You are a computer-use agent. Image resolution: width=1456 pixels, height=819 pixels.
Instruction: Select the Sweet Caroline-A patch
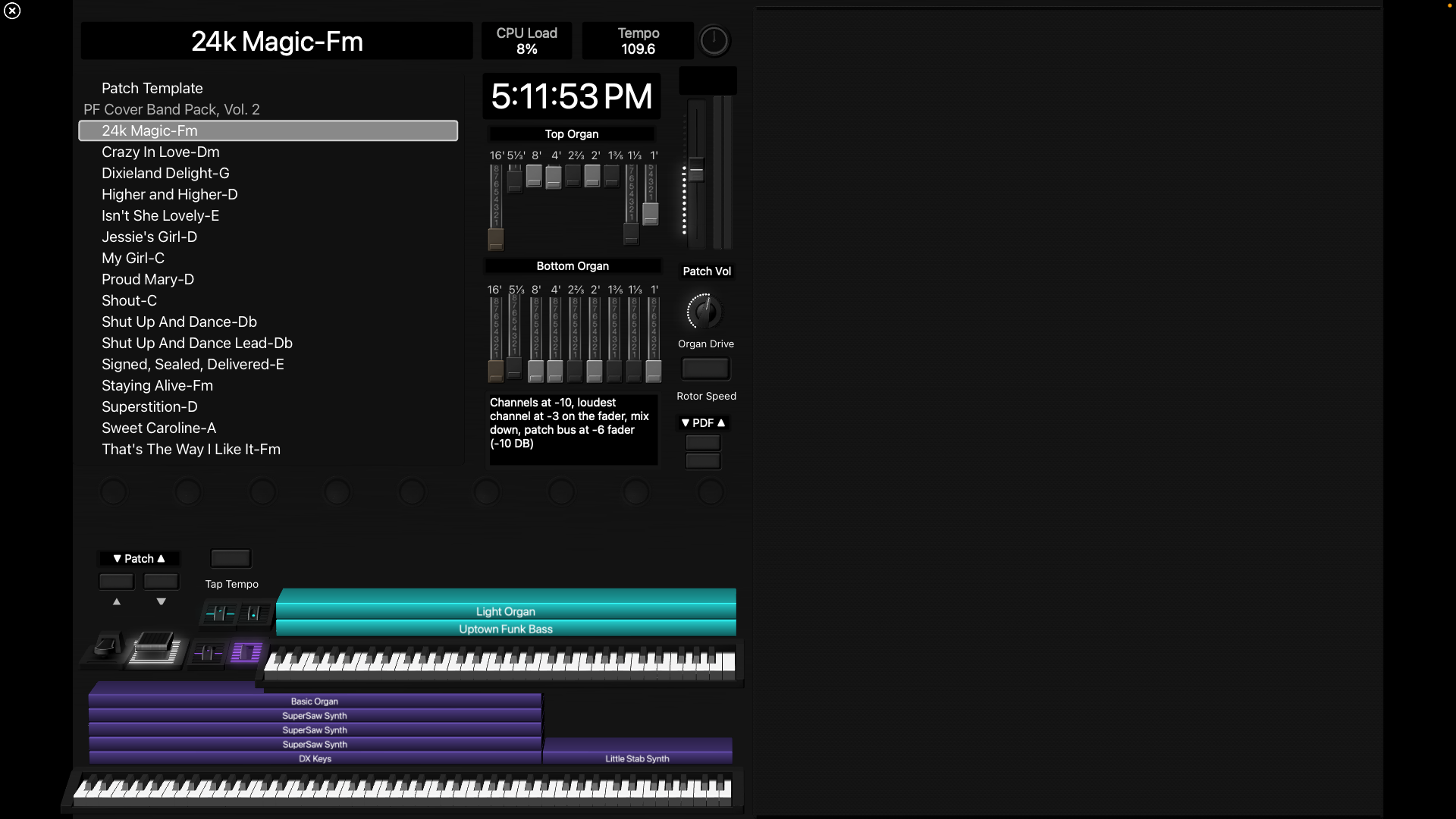pos(158,428)
